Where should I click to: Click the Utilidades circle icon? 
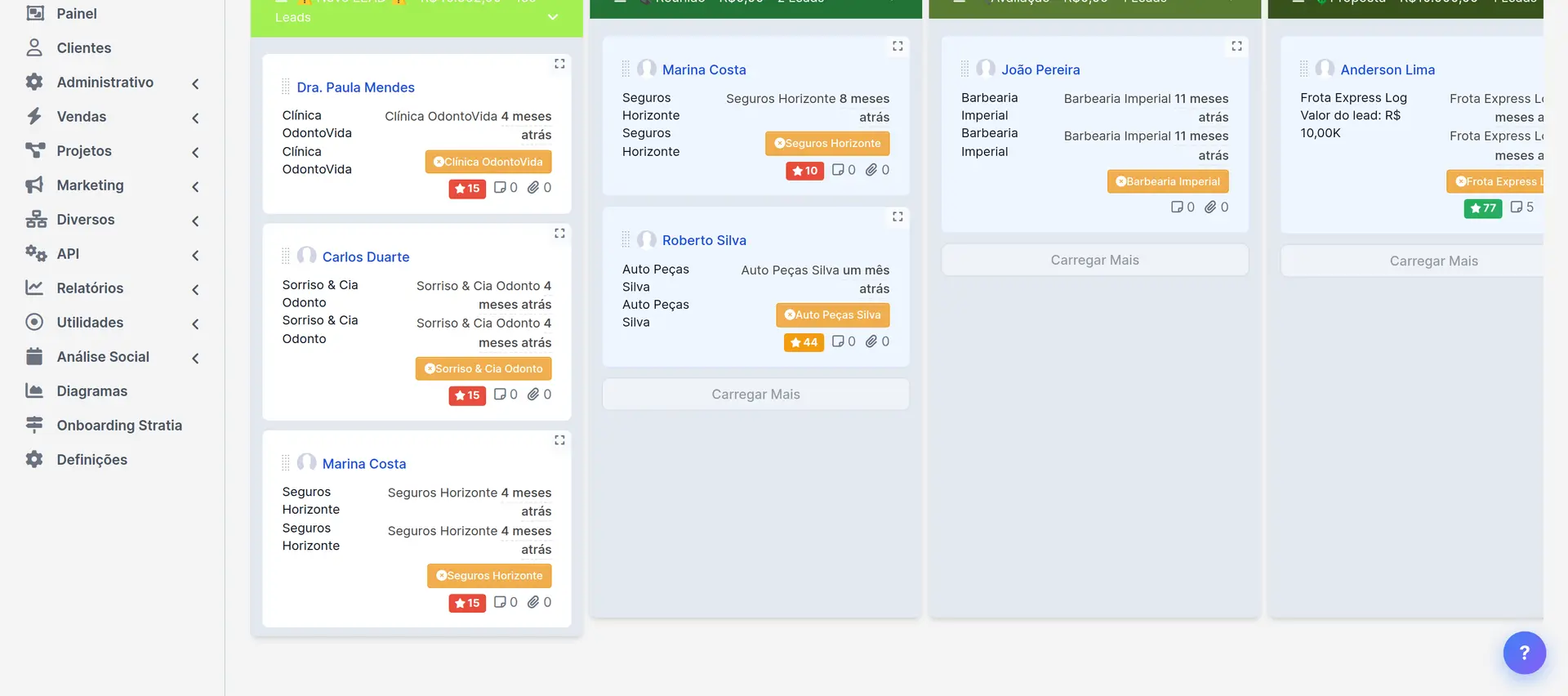pos(34,322)
